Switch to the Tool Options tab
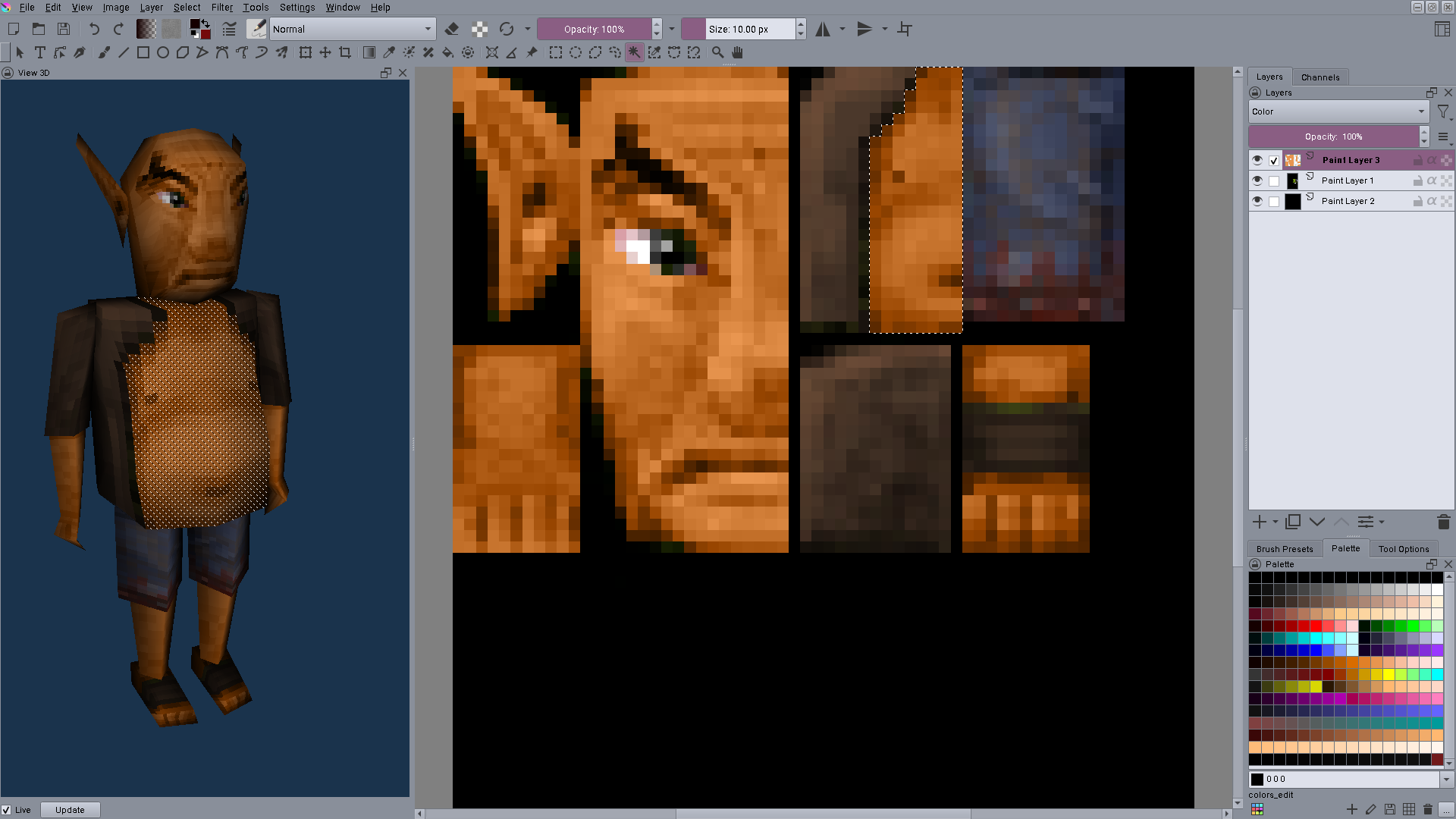This screenshot has width=1456, height=819. 1404,549
